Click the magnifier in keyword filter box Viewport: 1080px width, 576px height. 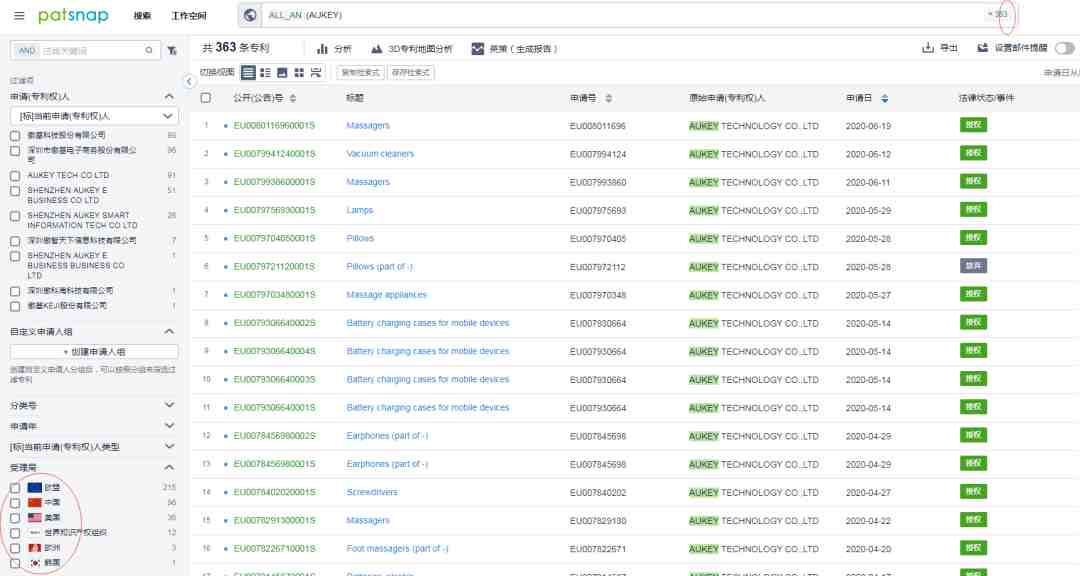click(149, 50)
